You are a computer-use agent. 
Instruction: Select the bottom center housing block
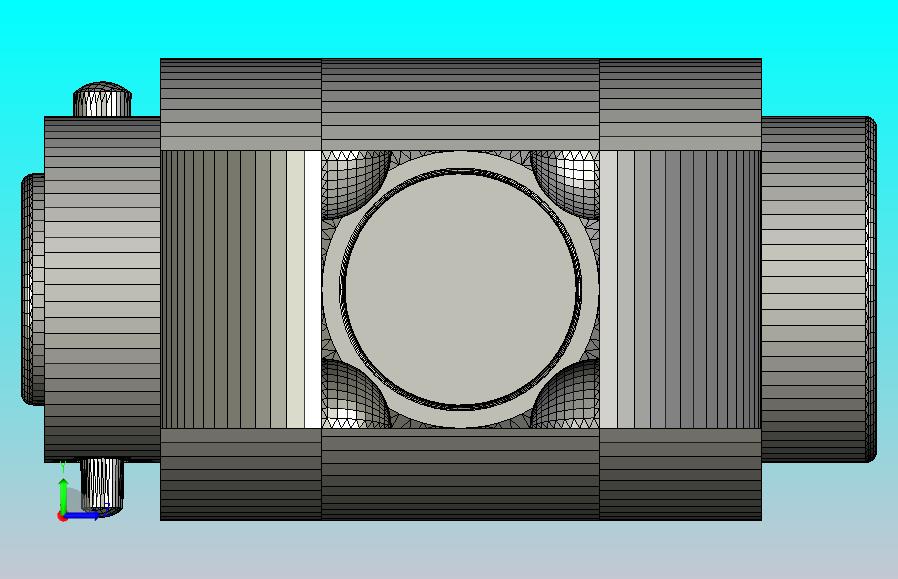(460, 474)
